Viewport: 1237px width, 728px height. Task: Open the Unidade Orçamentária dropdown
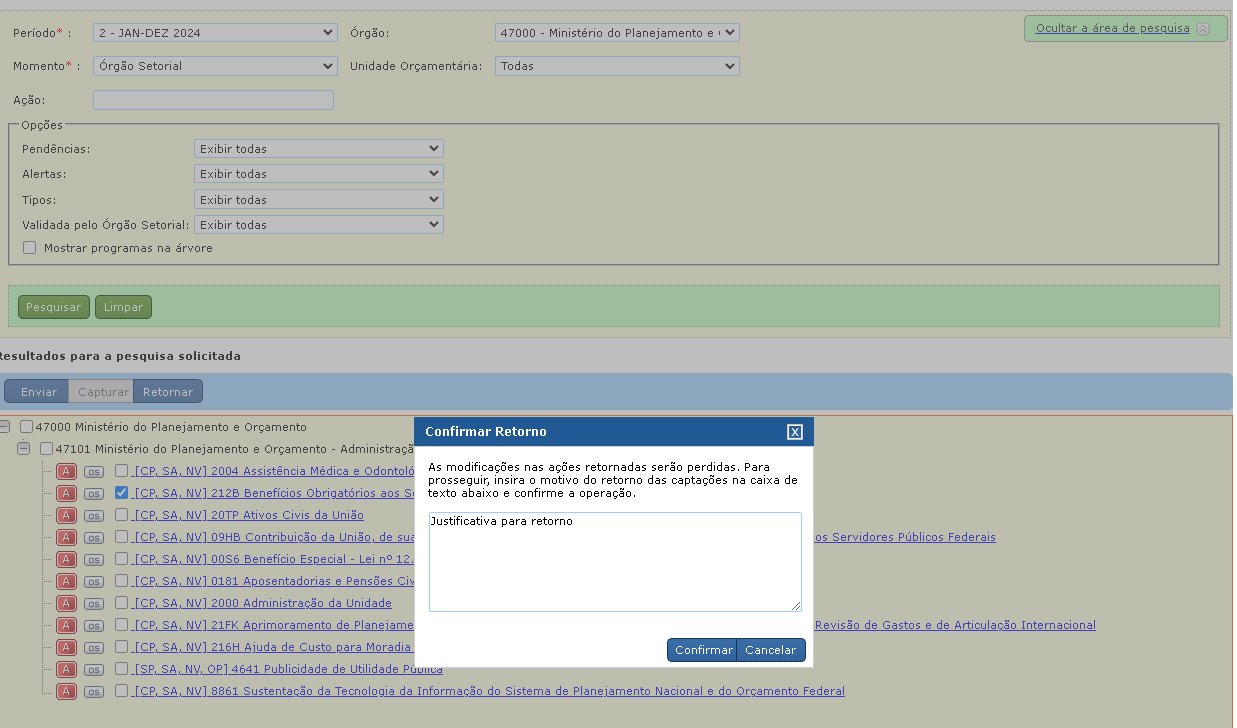pyautogui.click(x=617, y=66)
